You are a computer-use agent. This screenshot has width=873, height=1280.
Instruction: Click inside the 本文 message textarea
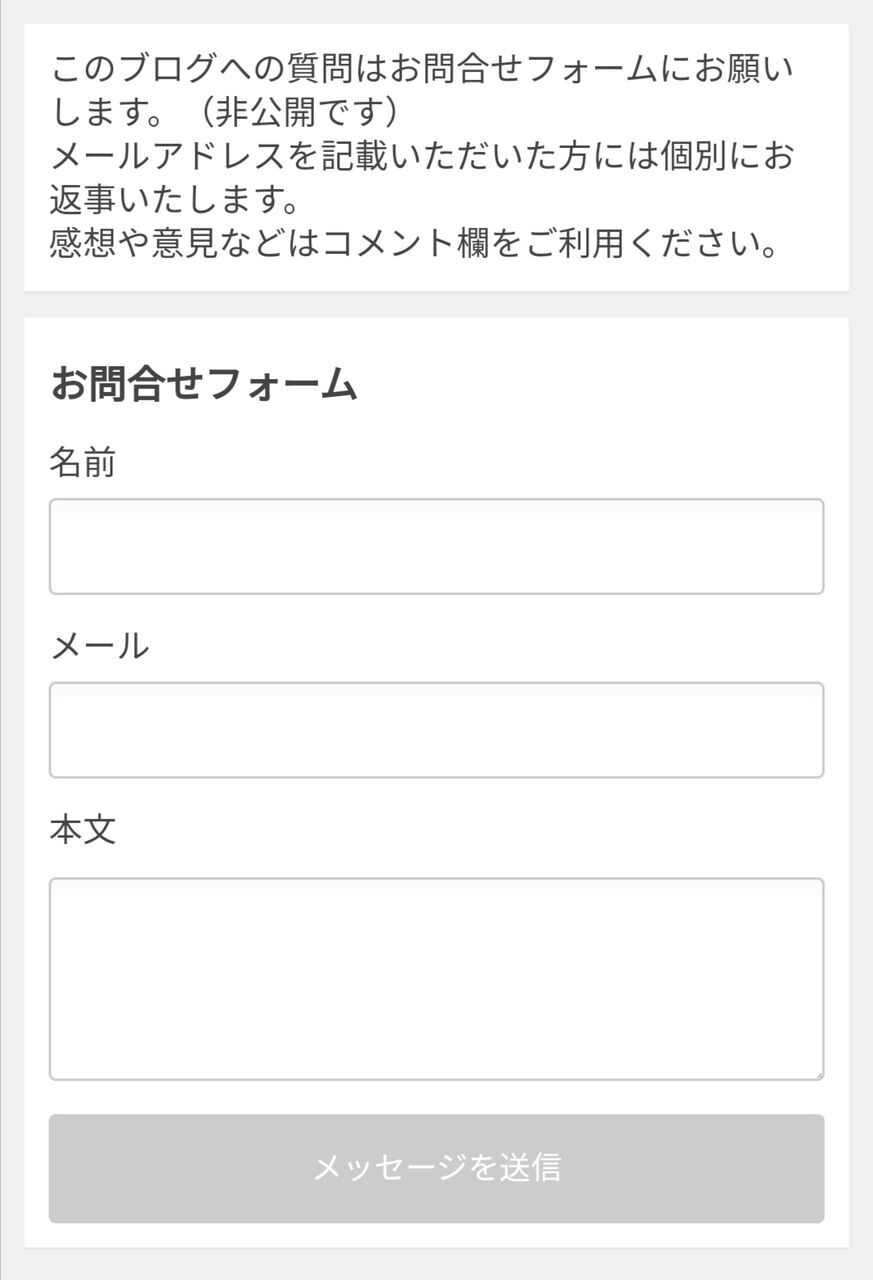[436, 978]
